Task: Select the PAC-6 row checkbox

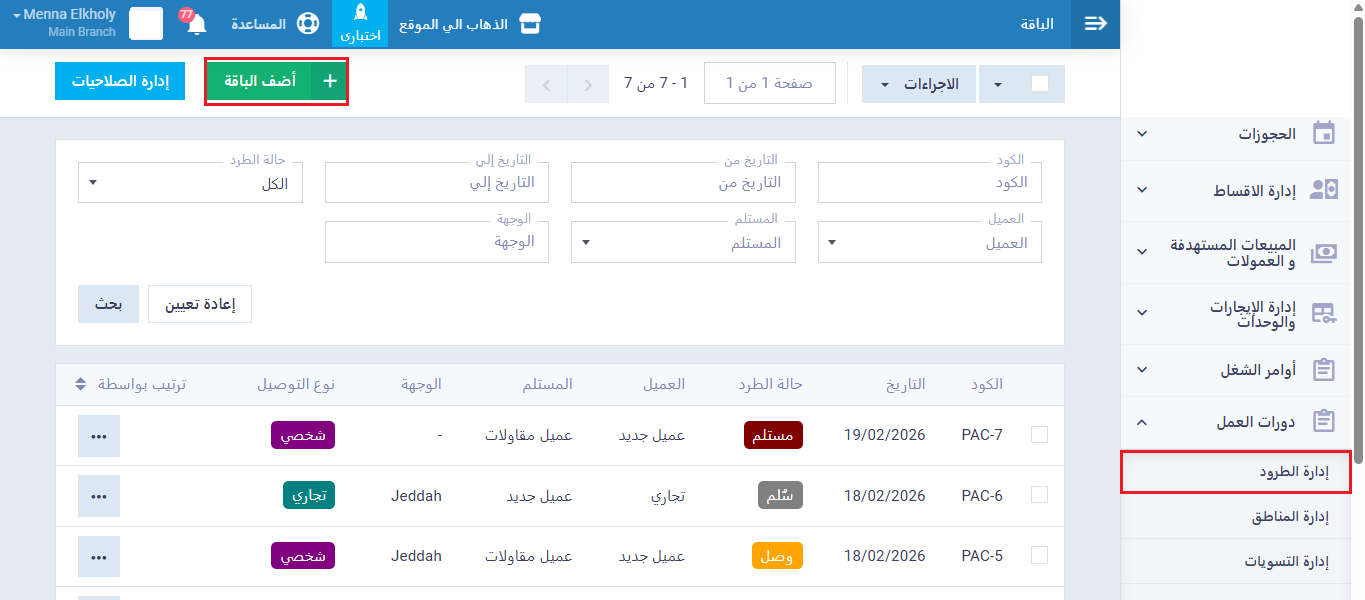Action: tap(1039, 495)
